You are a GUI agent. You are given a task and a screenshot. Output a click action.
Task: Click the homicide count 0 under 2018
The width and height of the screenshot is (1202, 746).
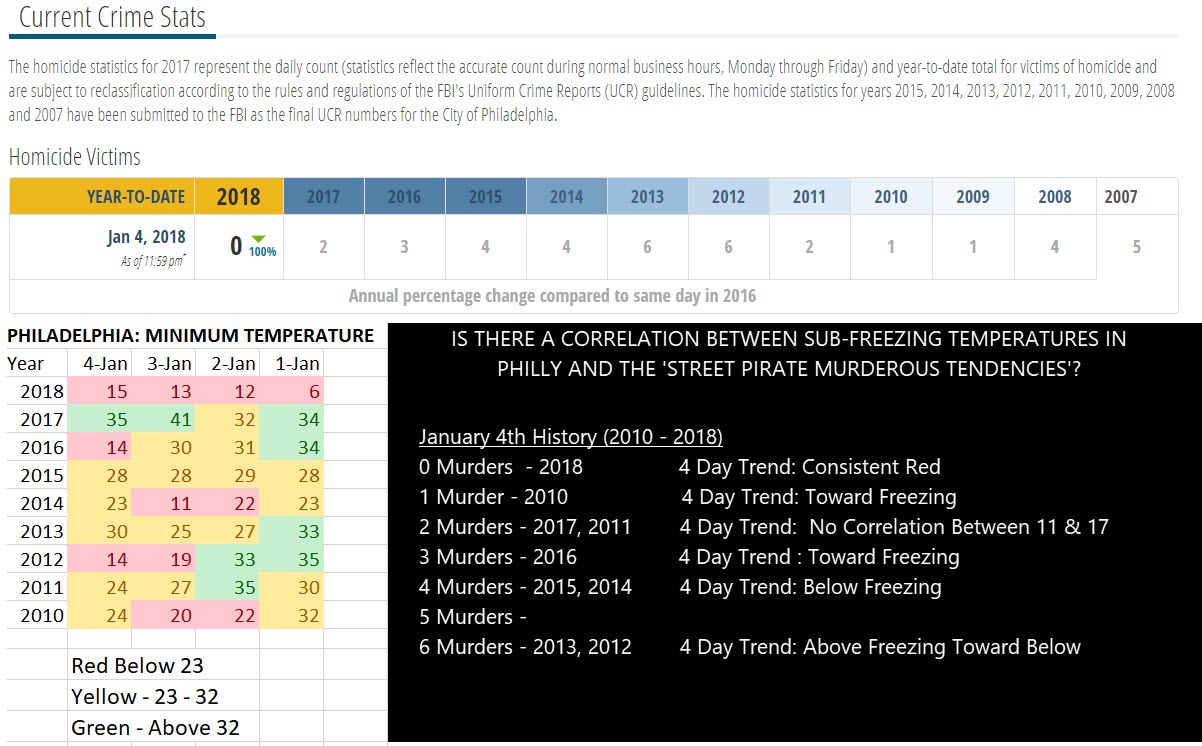236,245
